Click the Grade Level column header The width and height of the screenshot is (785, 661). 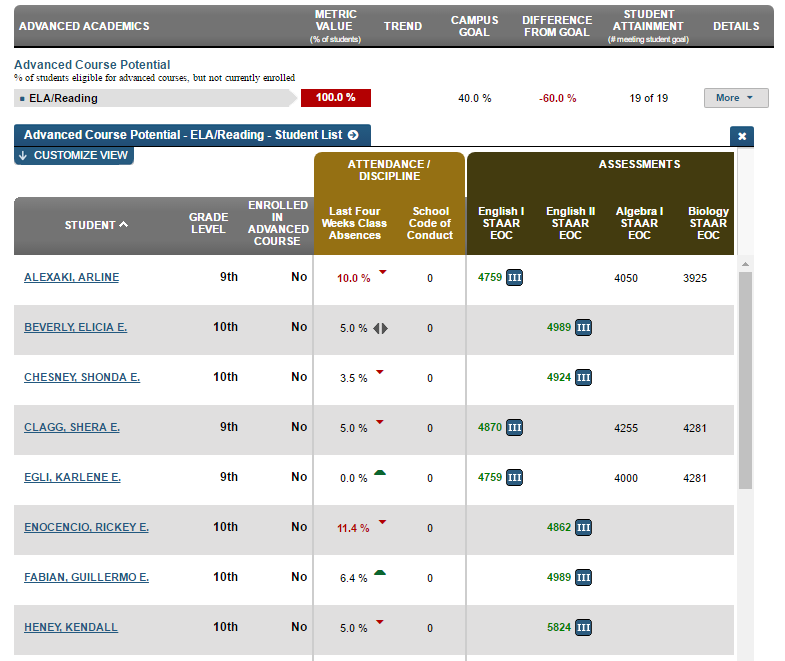208,223
